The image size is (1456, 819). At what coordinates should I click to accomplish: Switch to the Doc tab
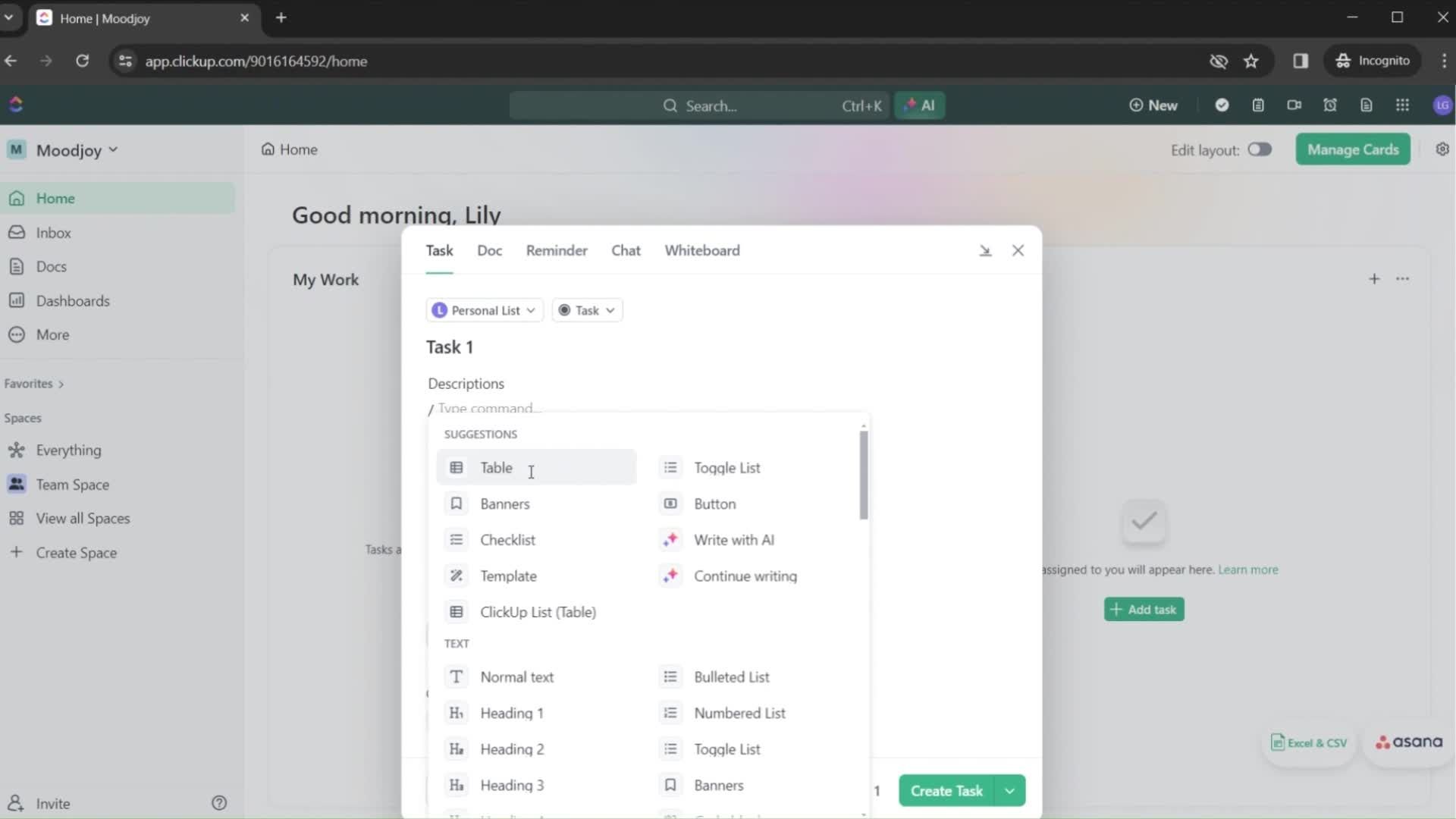click(x=490, y=250)
